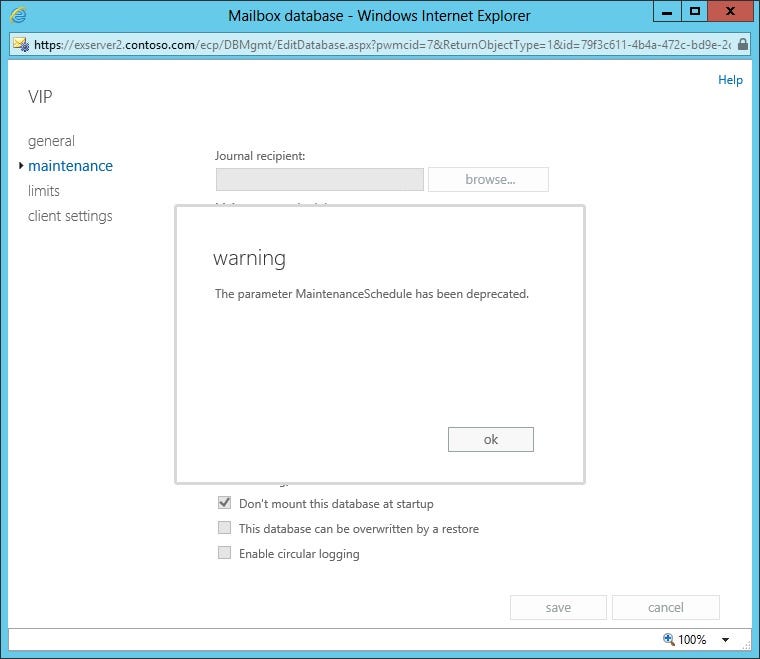Click the save button

coord(558,608)
